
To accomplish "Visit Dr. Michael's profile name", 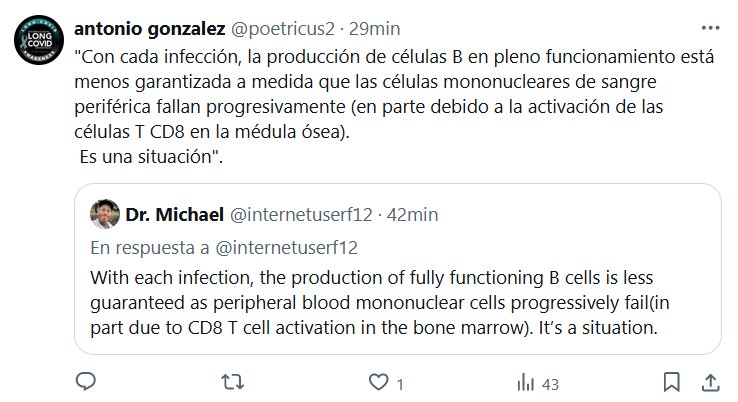I will (x=174, y=214).
